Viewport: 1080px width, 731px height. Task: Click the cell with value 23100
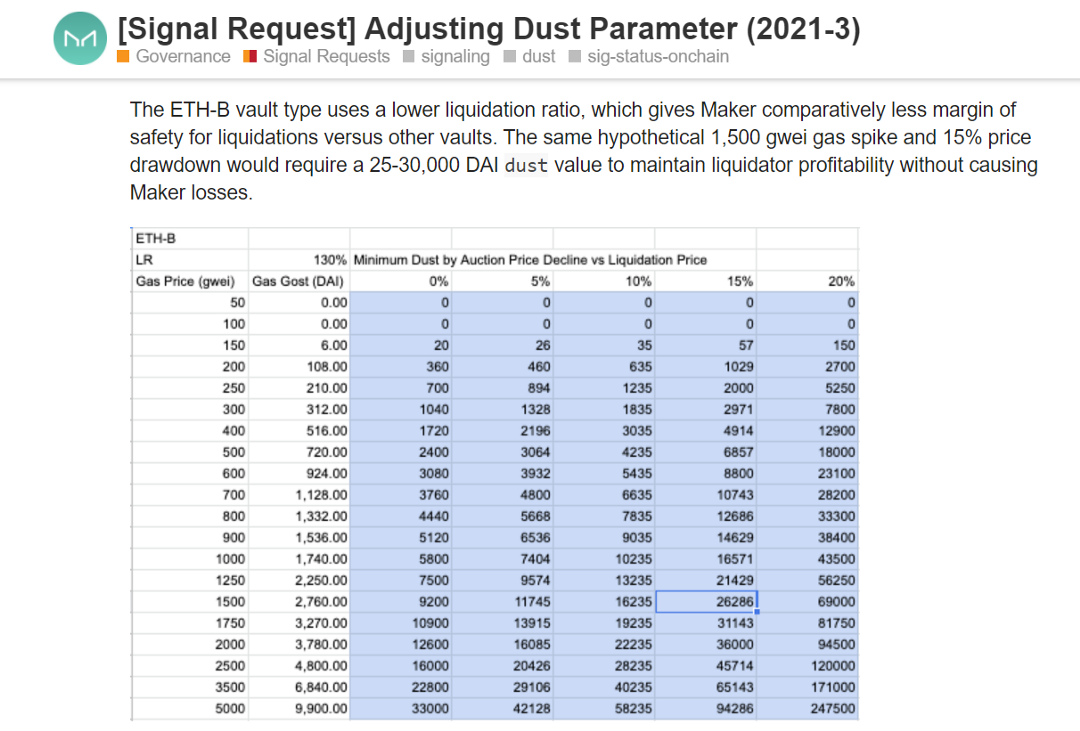coord(808,473)
